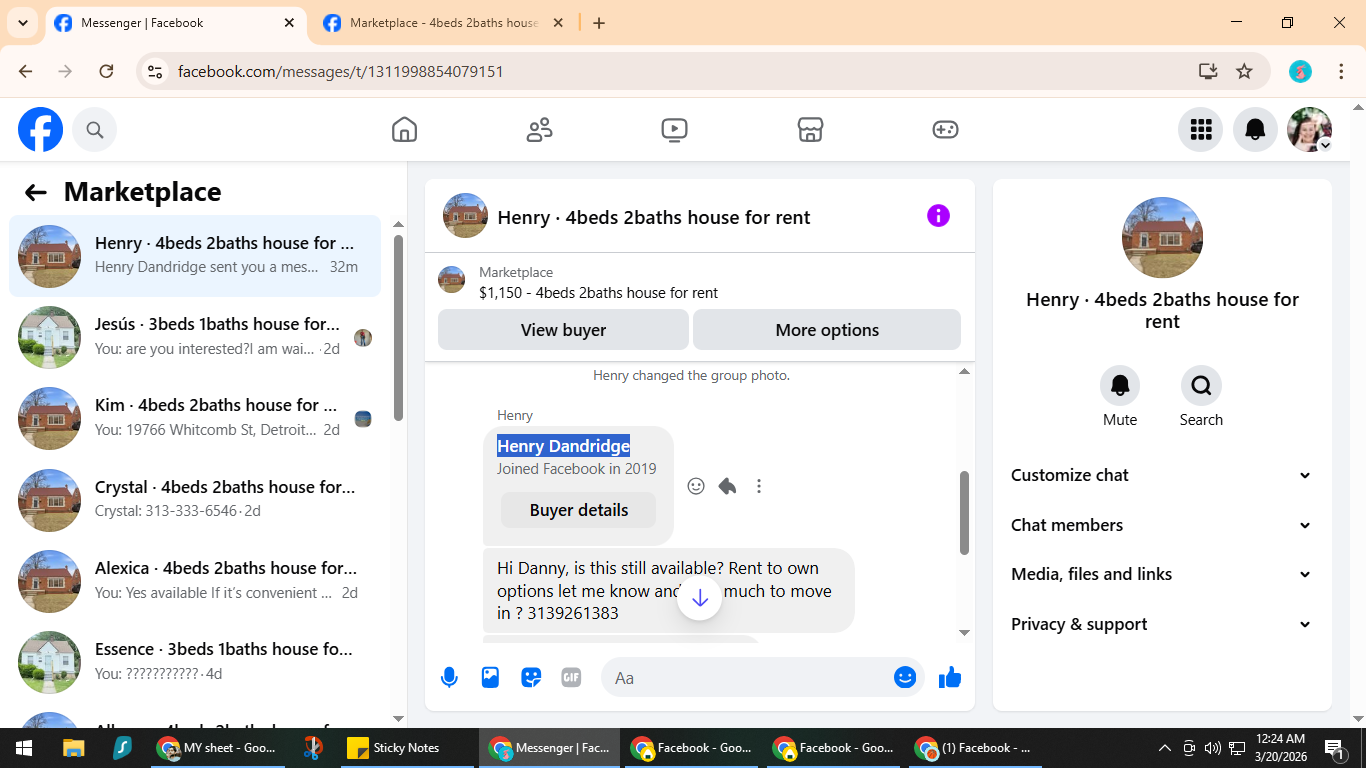Viewport: 1366px width, 768px height.
Task: Send a thumbs up like
Action: (x=950, y=678)
